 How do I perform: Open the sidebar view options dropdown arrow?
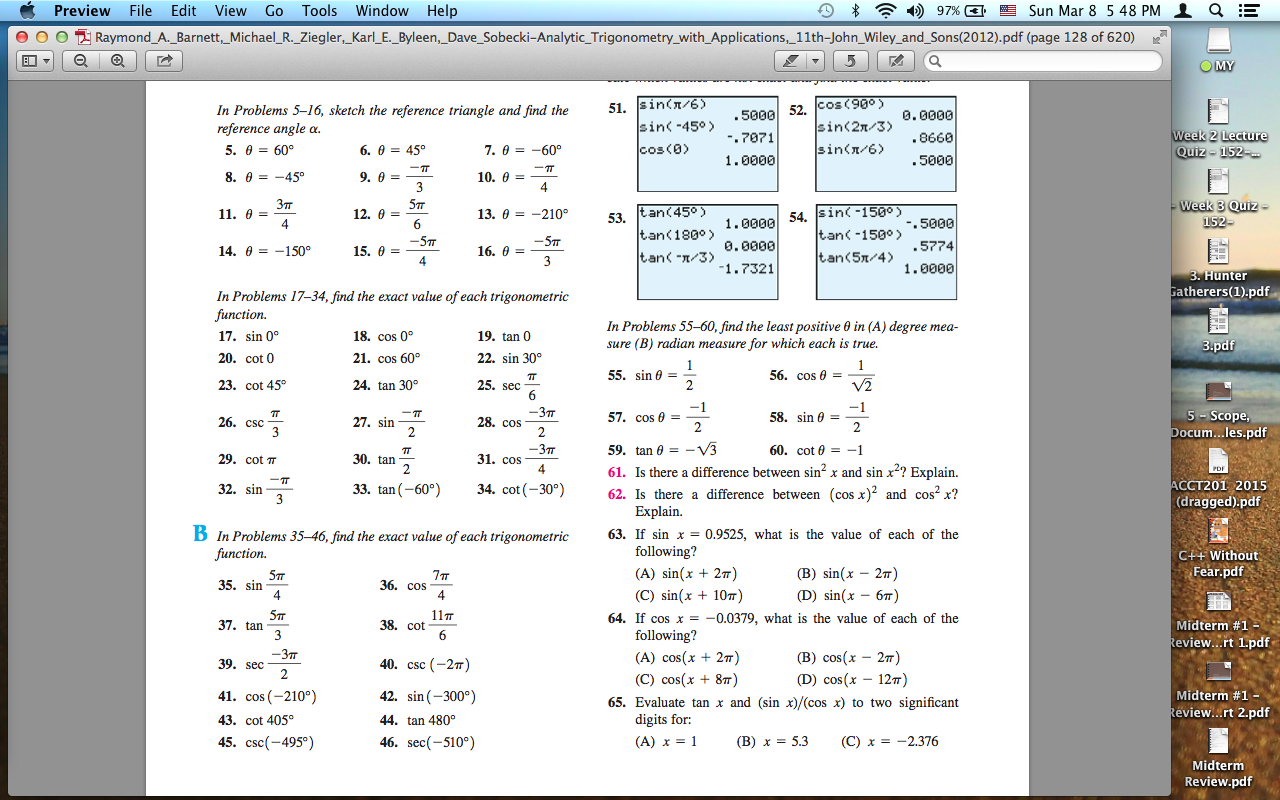coord(46,61)
